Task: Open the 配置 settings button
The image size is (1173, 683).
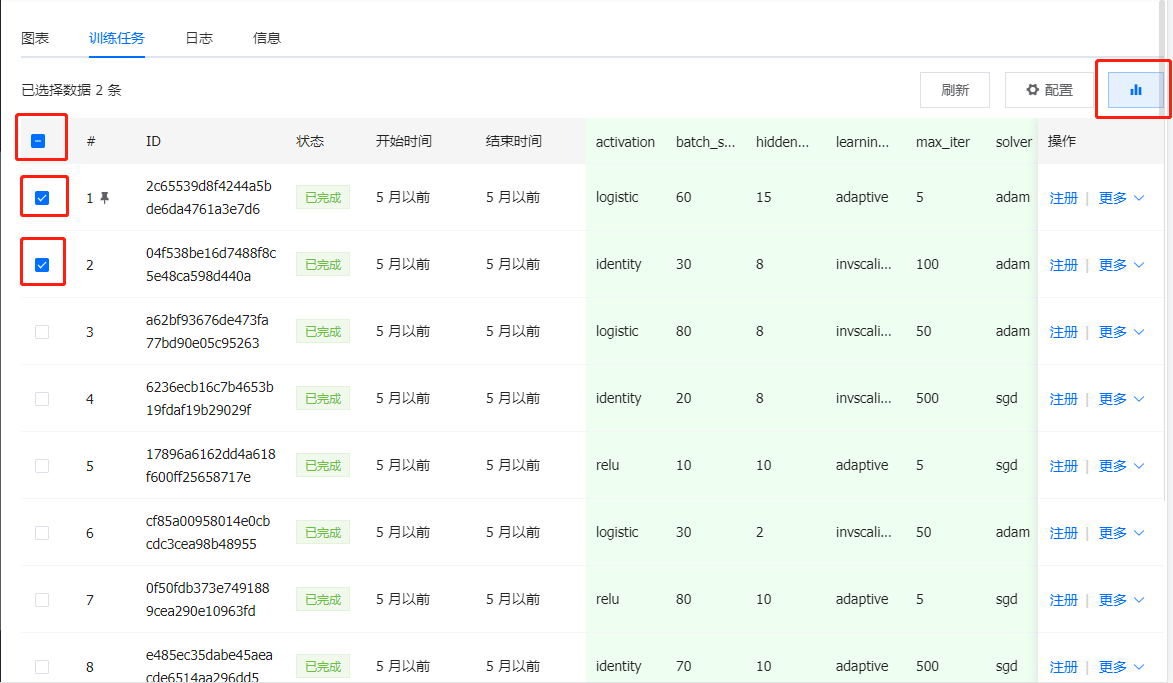Action: point(1050,90)
